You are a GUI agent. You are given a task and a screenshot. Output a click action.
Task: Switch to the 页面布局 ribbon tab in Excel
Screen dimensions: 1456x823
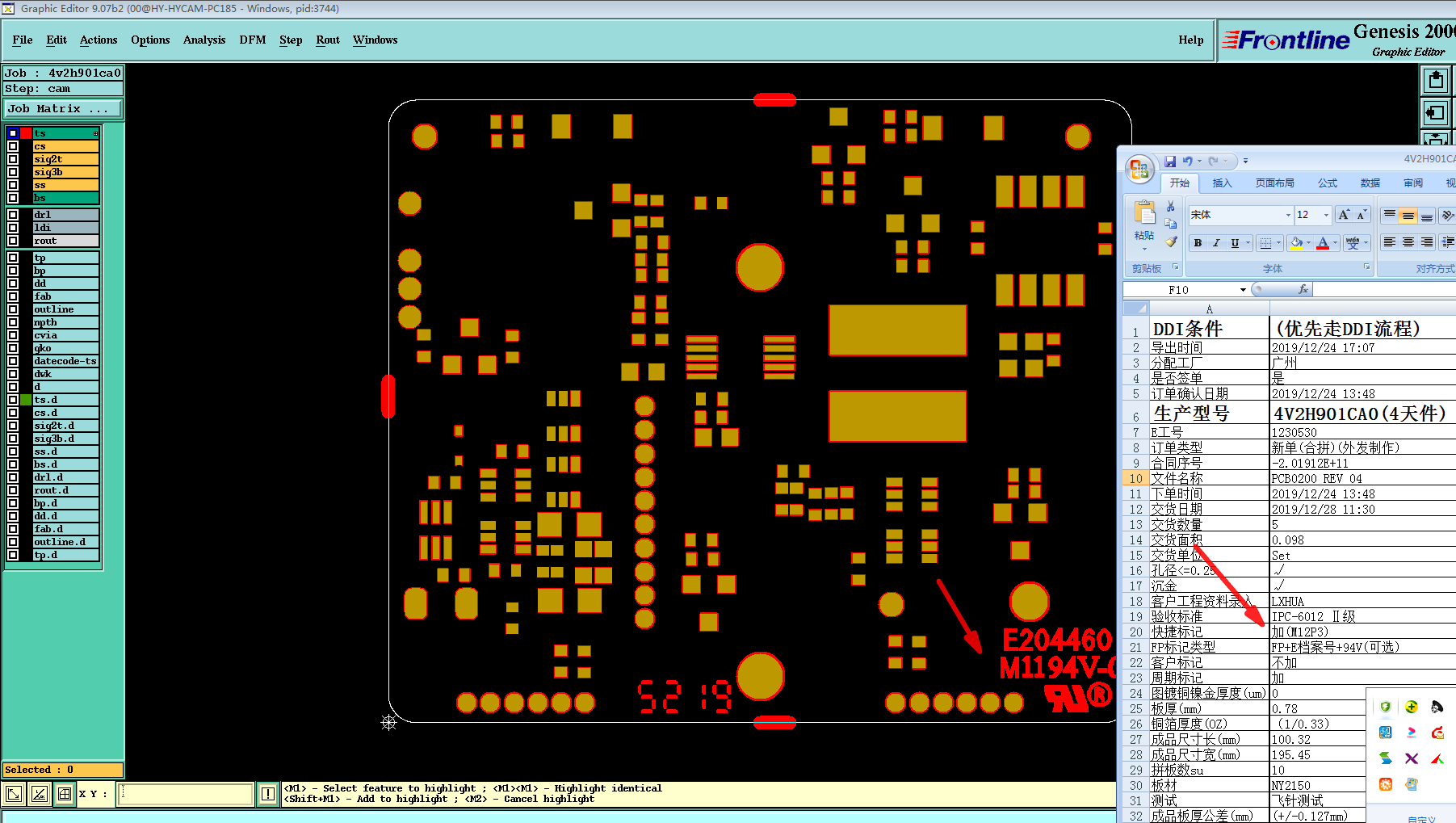1274,183
